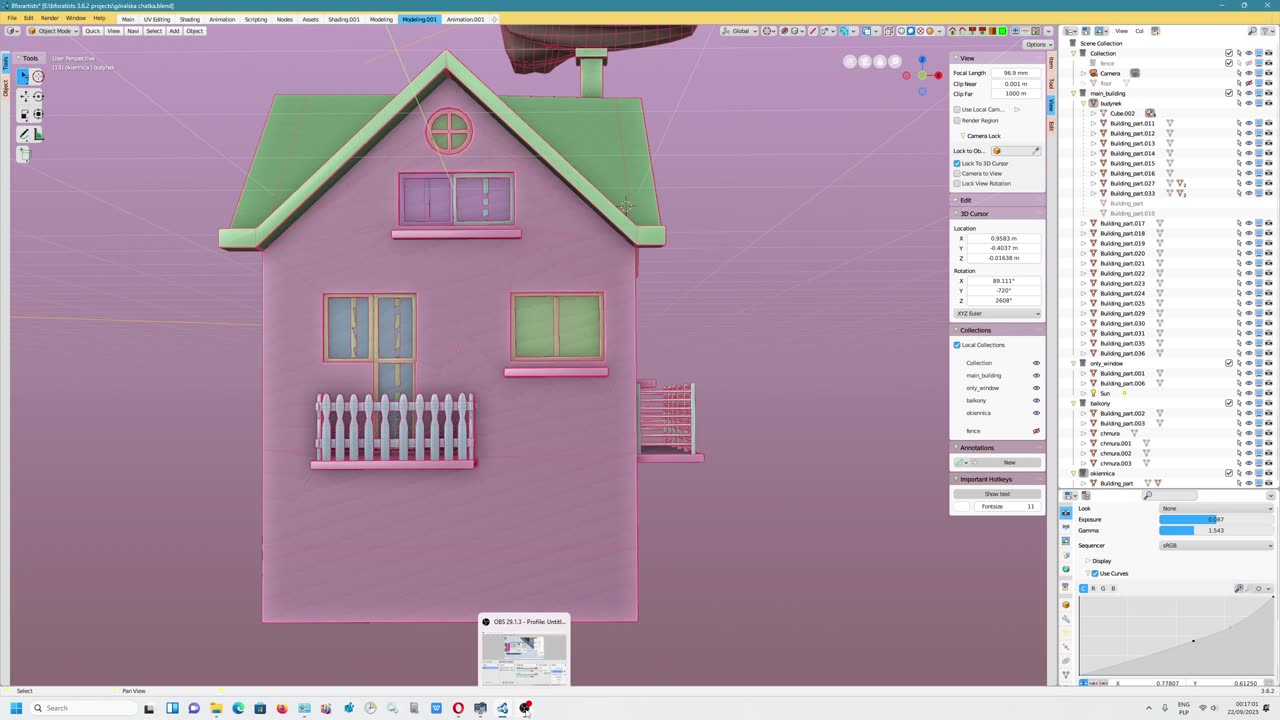This screenshot has width=1280, height=720.
Task: Switch viewport to Rendered shading
Action: 930,31
